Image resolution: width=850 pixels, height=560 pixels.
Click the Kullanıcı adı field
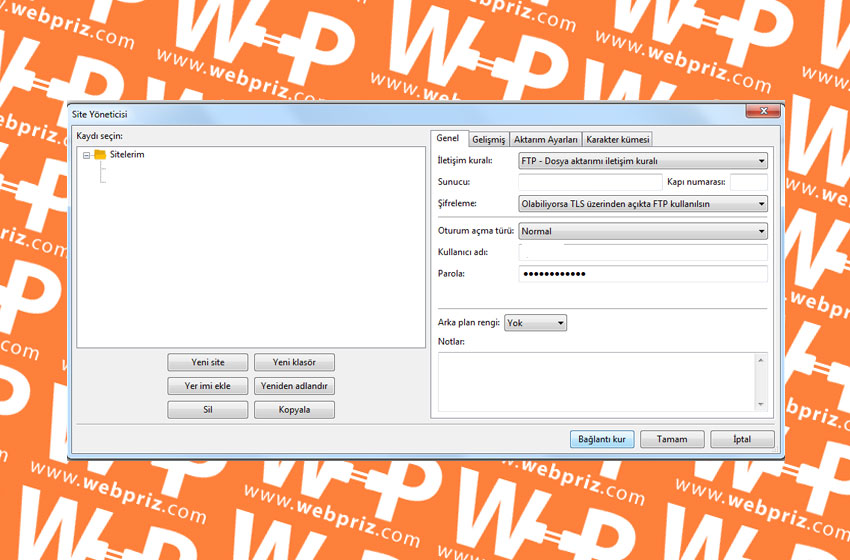(643, 252)
